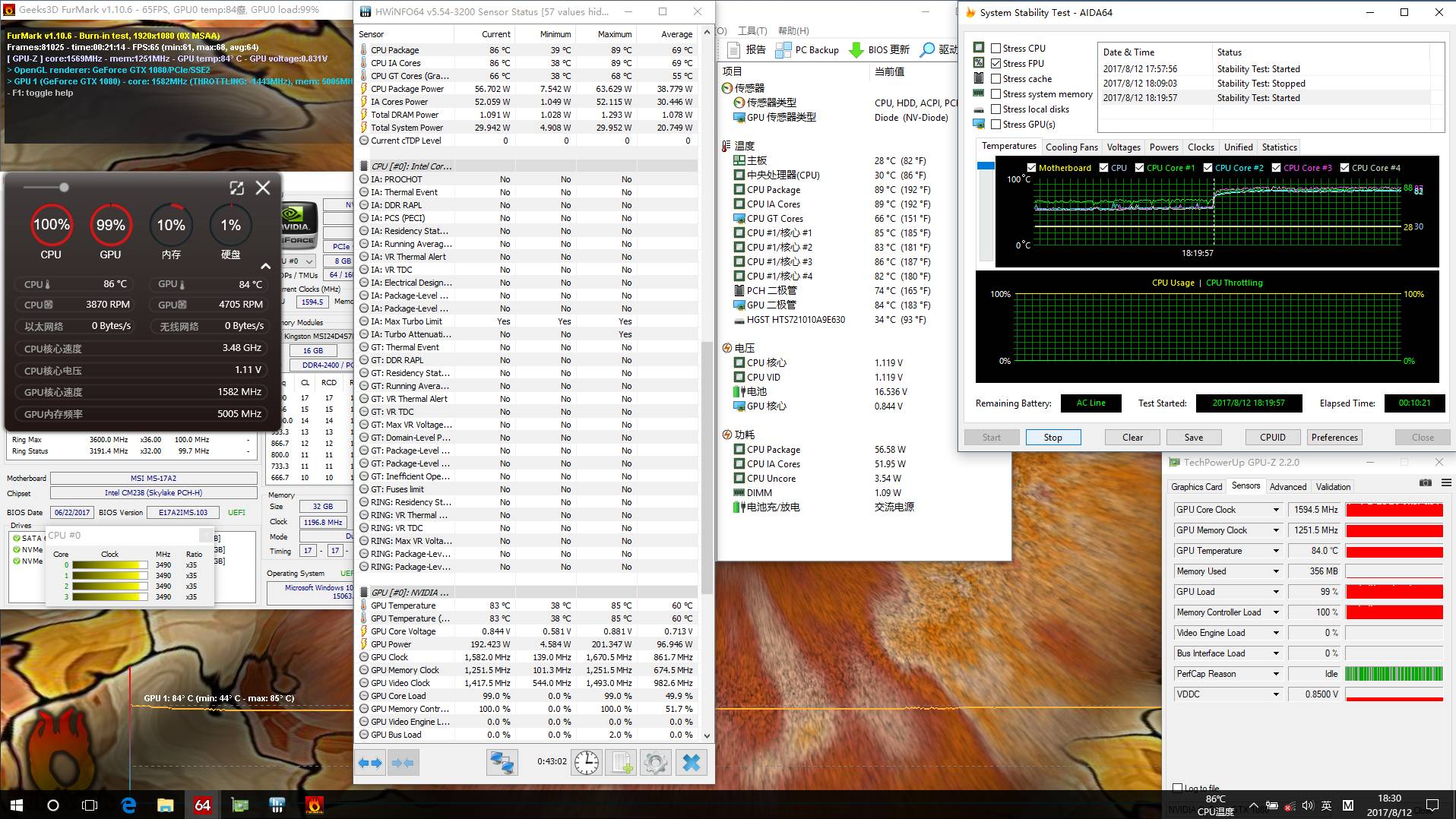
Task: Enable Stress CPU checkbox
Action: [995, 48]
